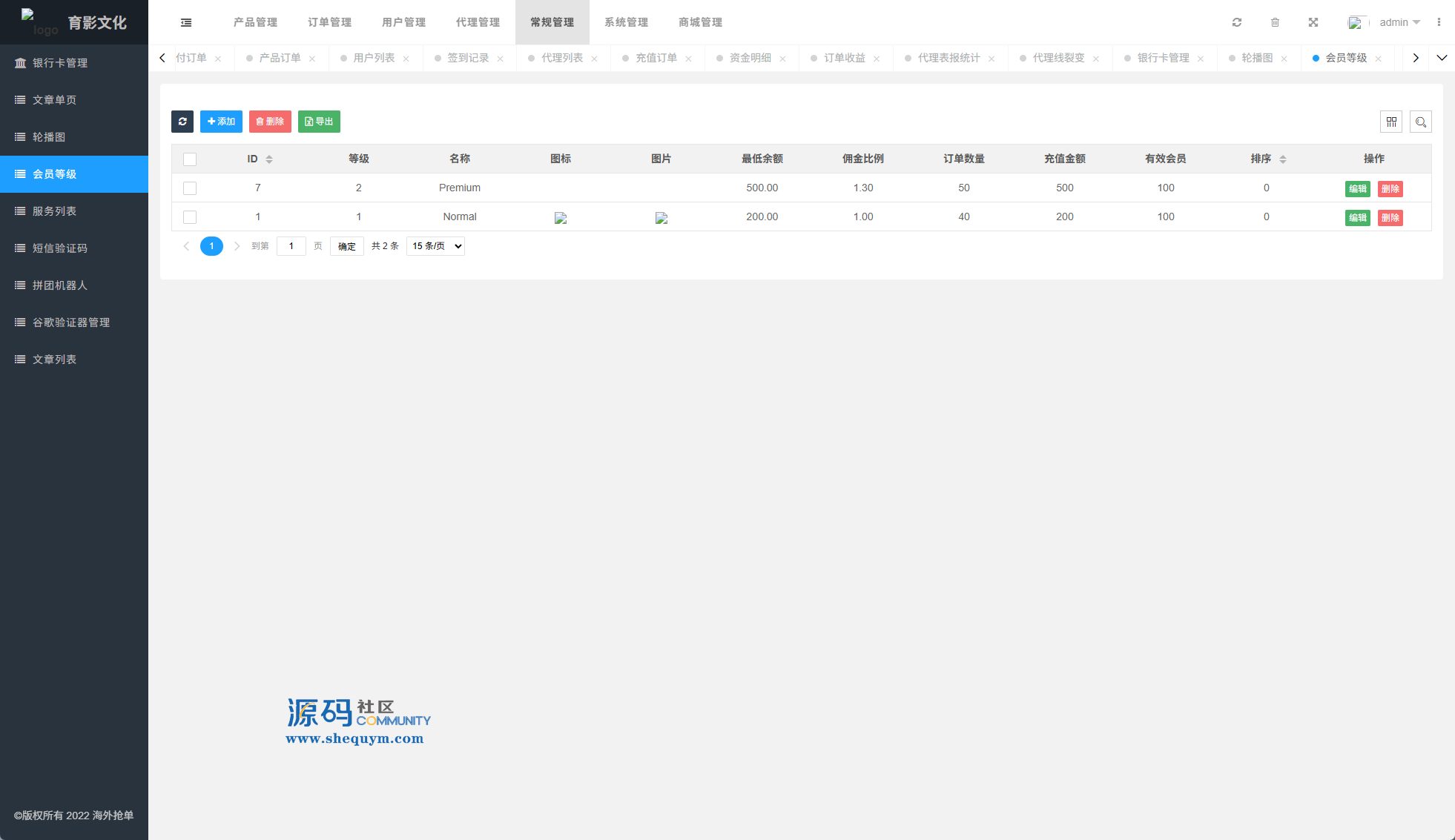1455x840 pixels.
Task: Open the column filter grid icon
Action: (x=1391, y=122)
